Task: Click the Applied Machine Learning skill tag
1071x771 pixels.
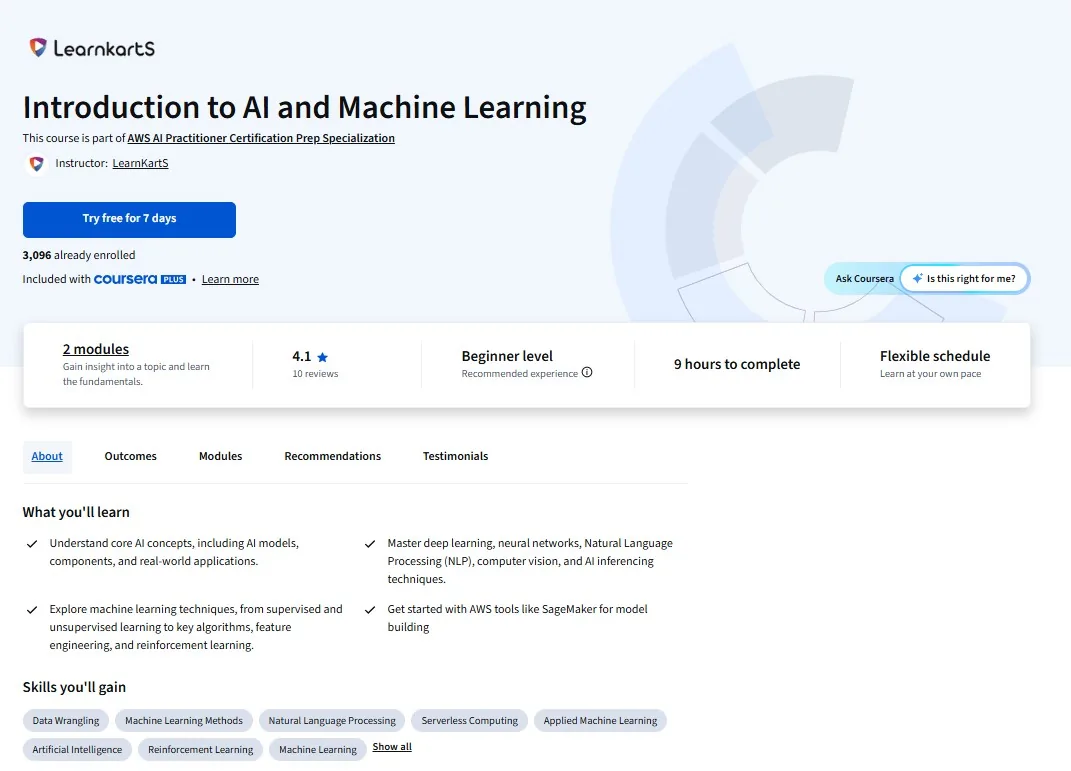Action: pyautogui.click(x=600, y=720)
